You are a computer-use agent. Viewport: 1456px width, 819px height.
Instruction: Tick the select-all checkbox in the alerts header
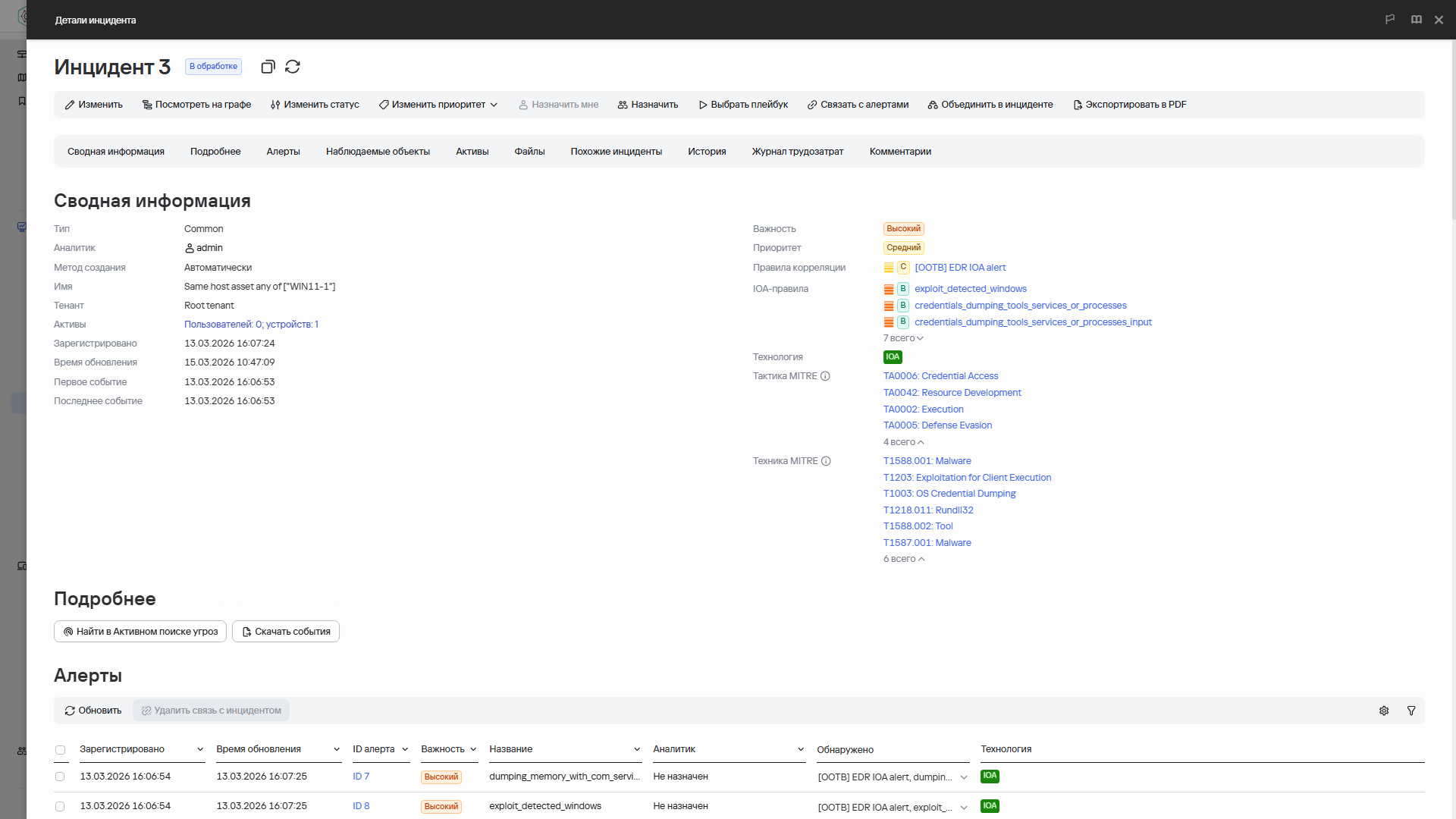60,750
